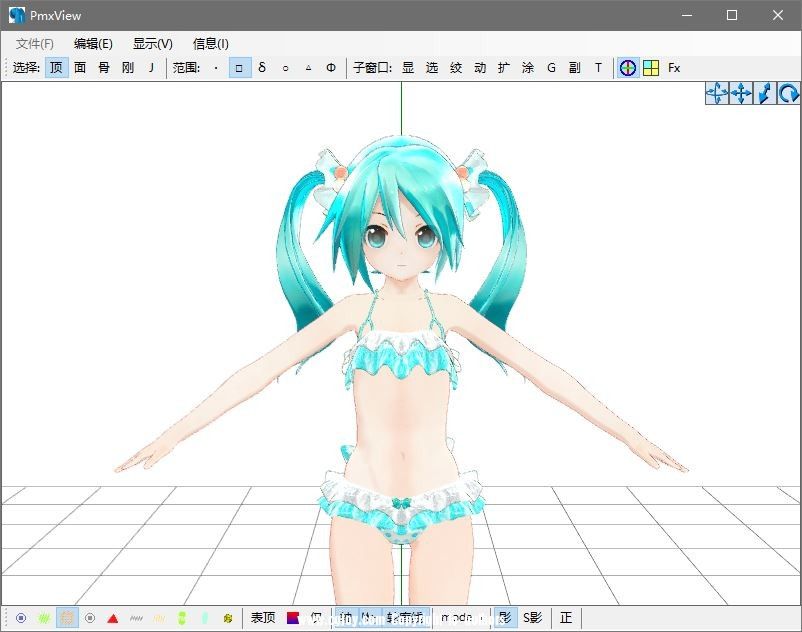Click the circular reset view arrow icon

tap(789, 93)
